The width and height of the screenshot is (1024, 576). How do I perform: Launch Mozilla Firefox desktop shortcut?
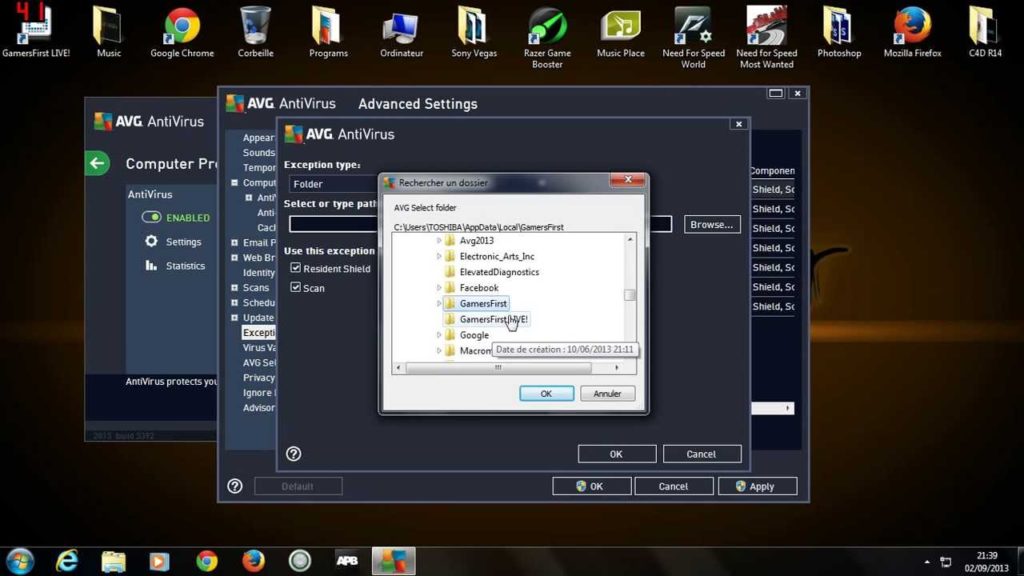[912, 31]
